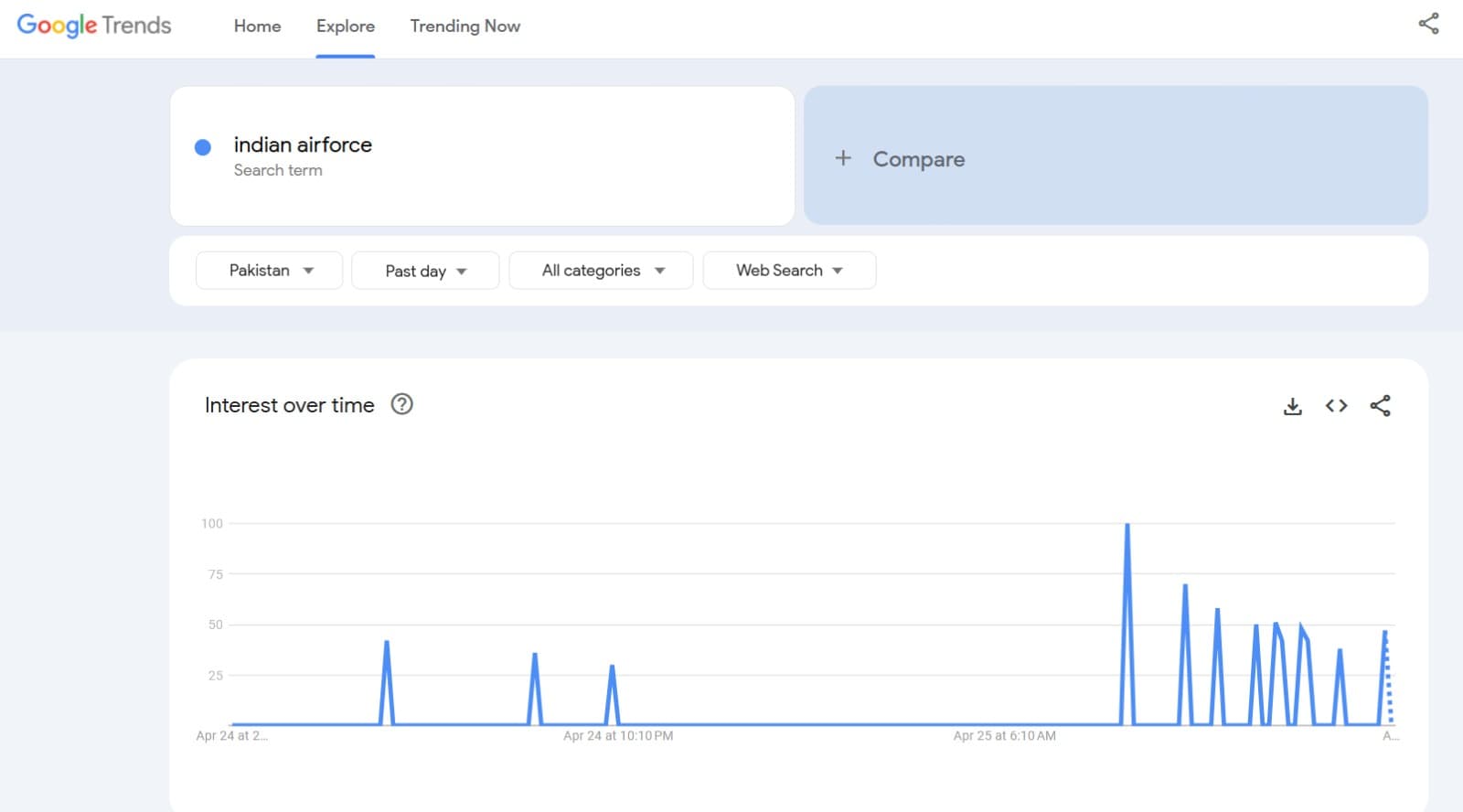This screenshot has height=812, width=1463.
Task: Share the Interest over time chart
Action: click(1380, 406)
